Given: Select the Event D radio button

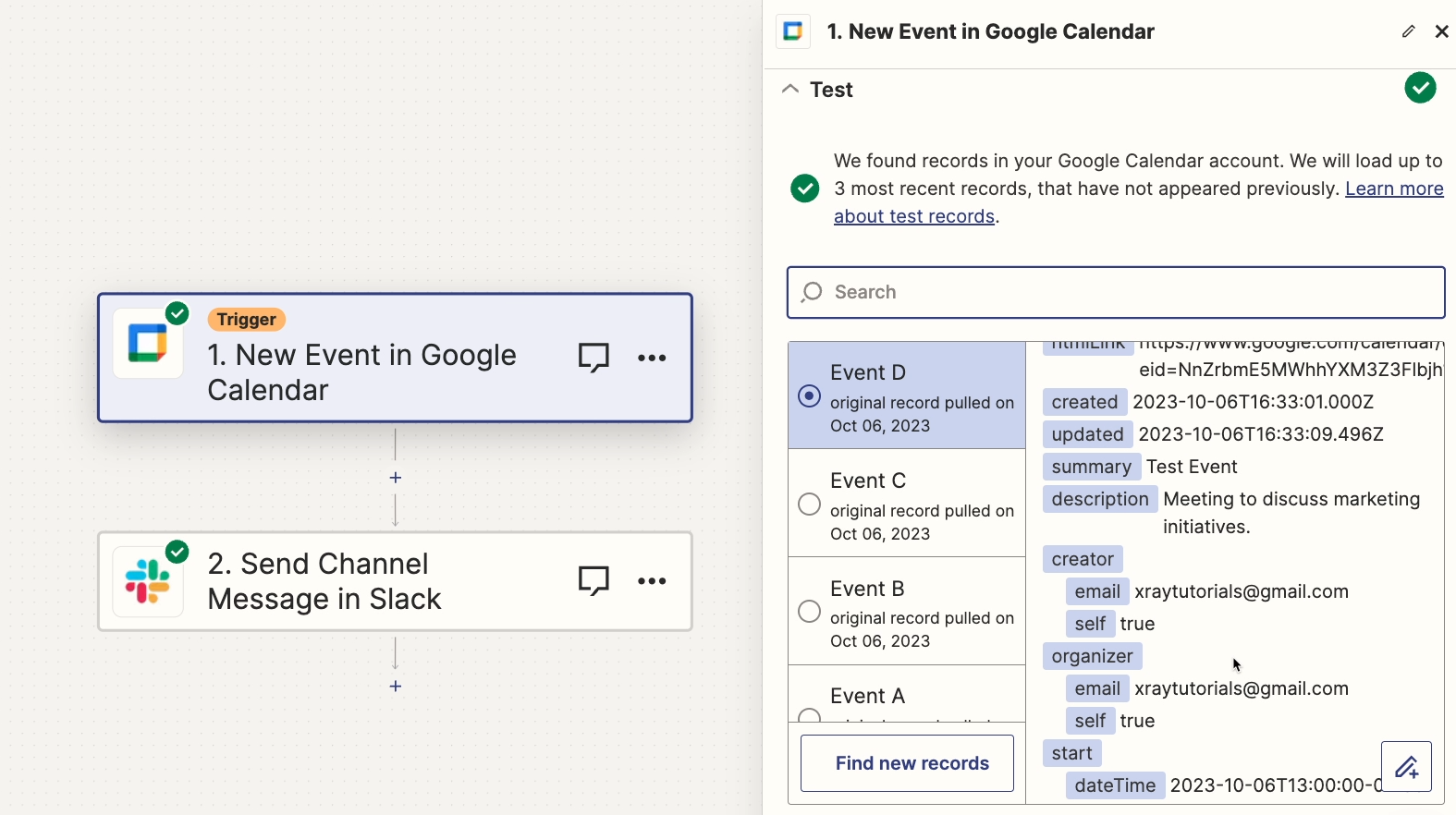Looking at the screenshot, I should point(809,395).
